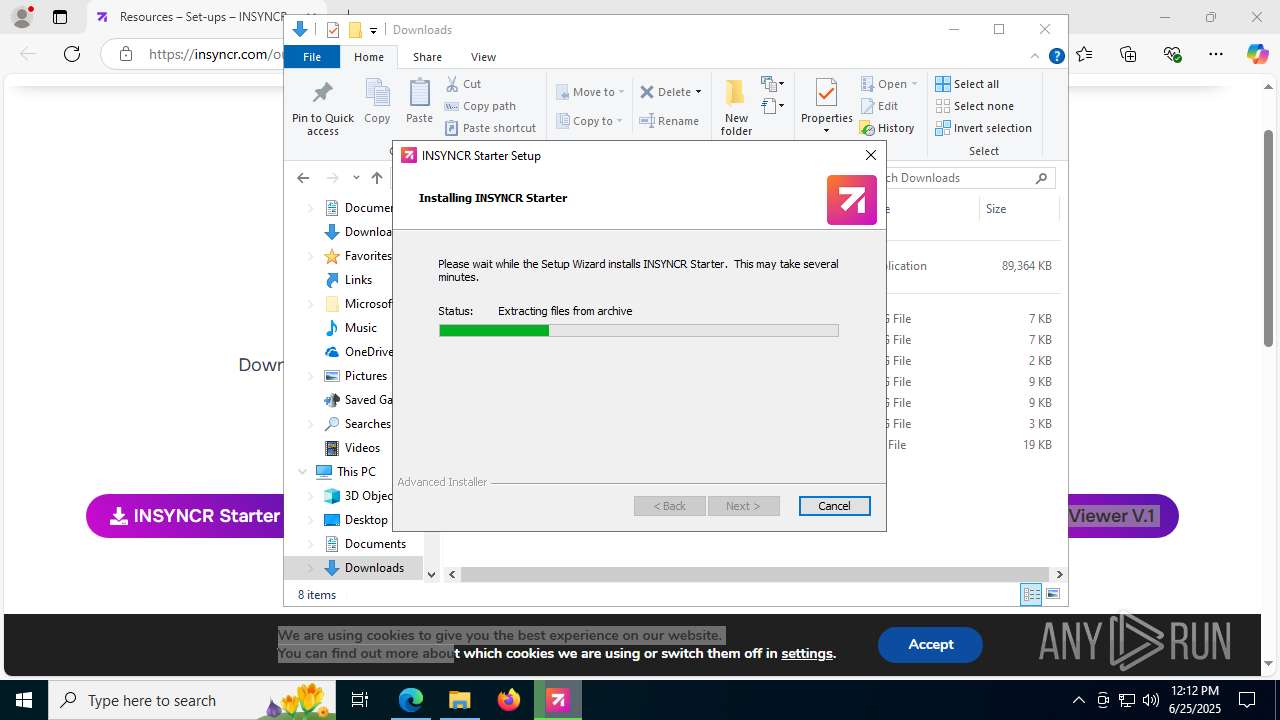Viewport: 1280px width, 720px height.
Task: Sort by the Size column header
Action: 1017,209
